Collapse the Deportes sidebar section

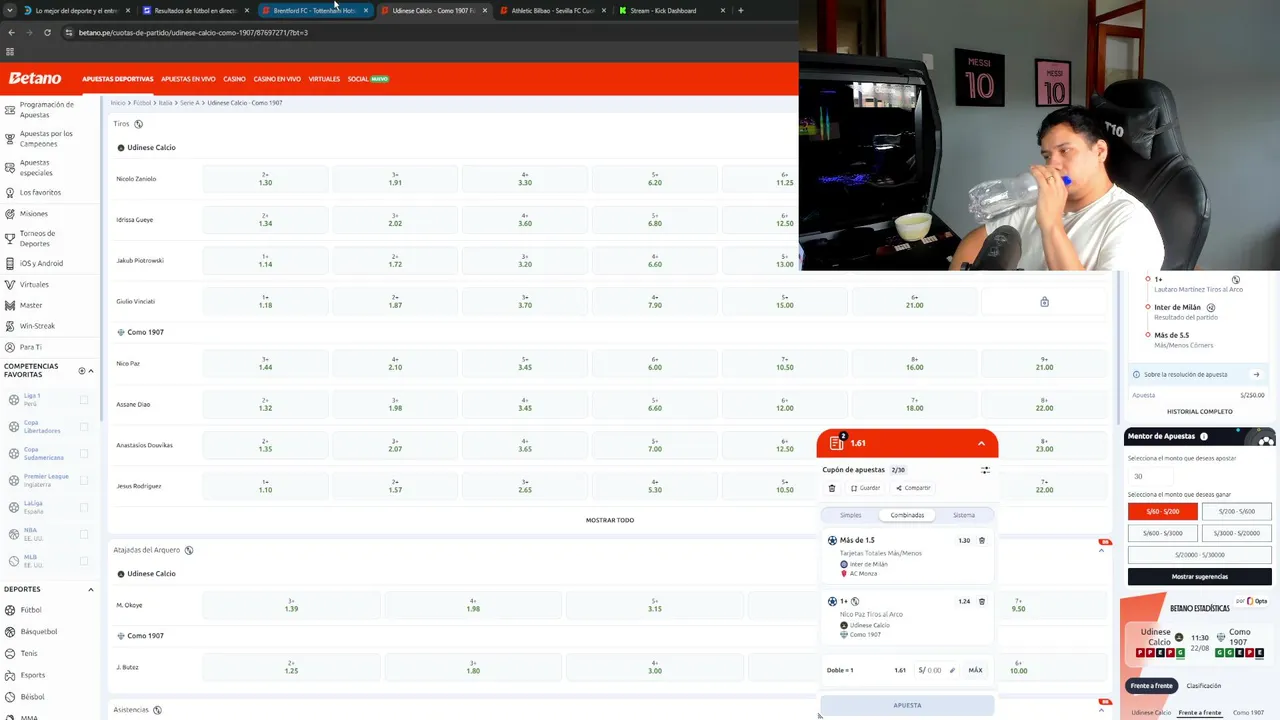tap(91, 590)
